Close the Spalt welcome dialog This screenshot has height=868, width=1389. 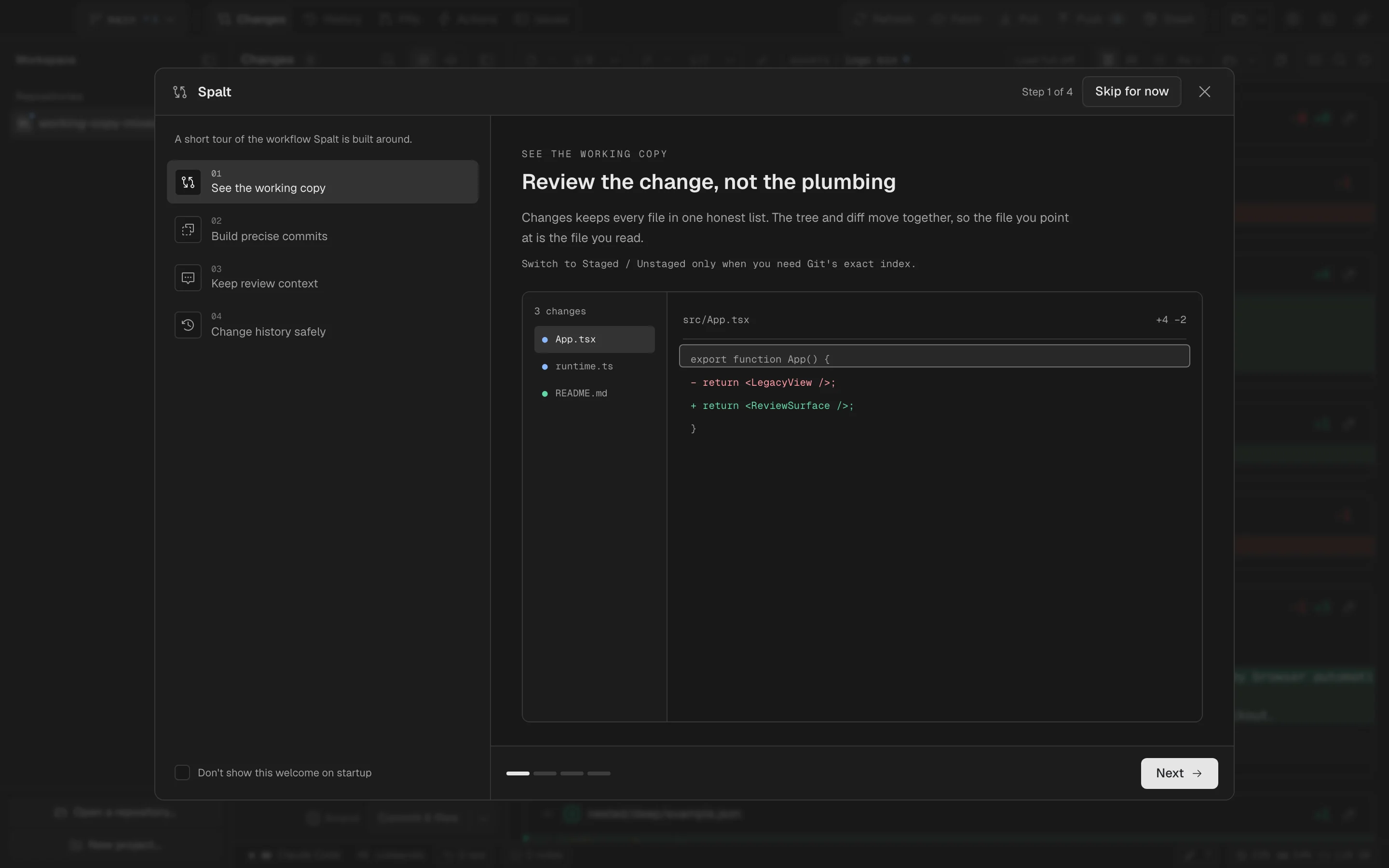[x=1204, y=92]
